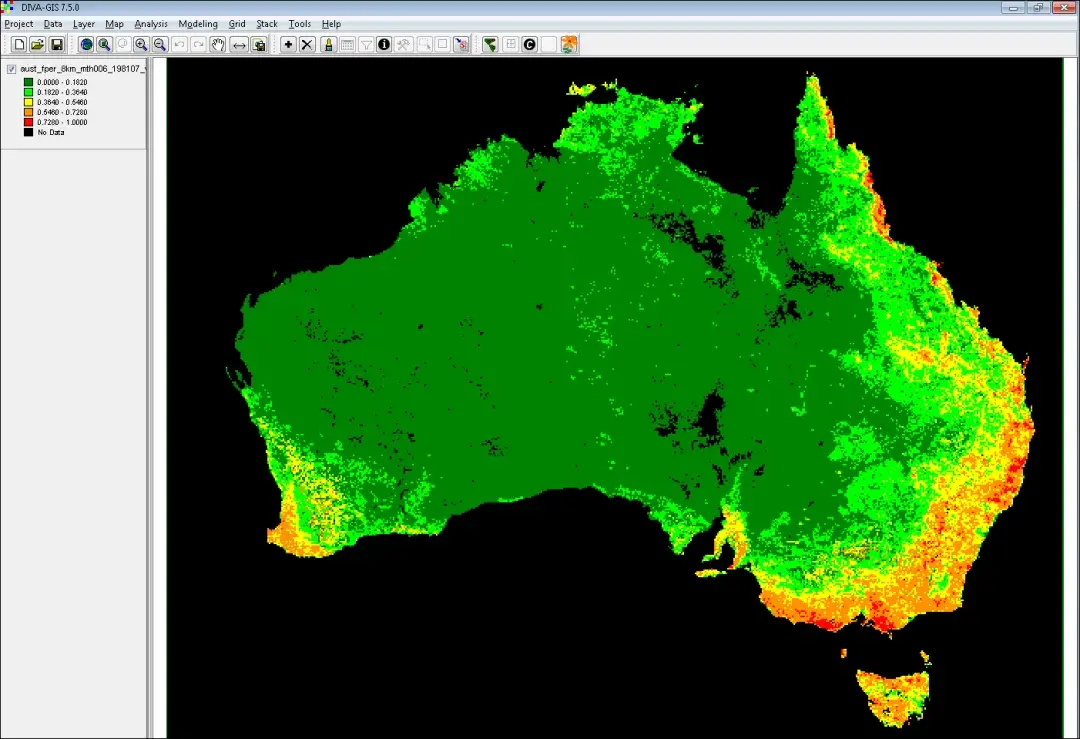
Task: Open the Stack menu
Action: (x=267, y=24)
